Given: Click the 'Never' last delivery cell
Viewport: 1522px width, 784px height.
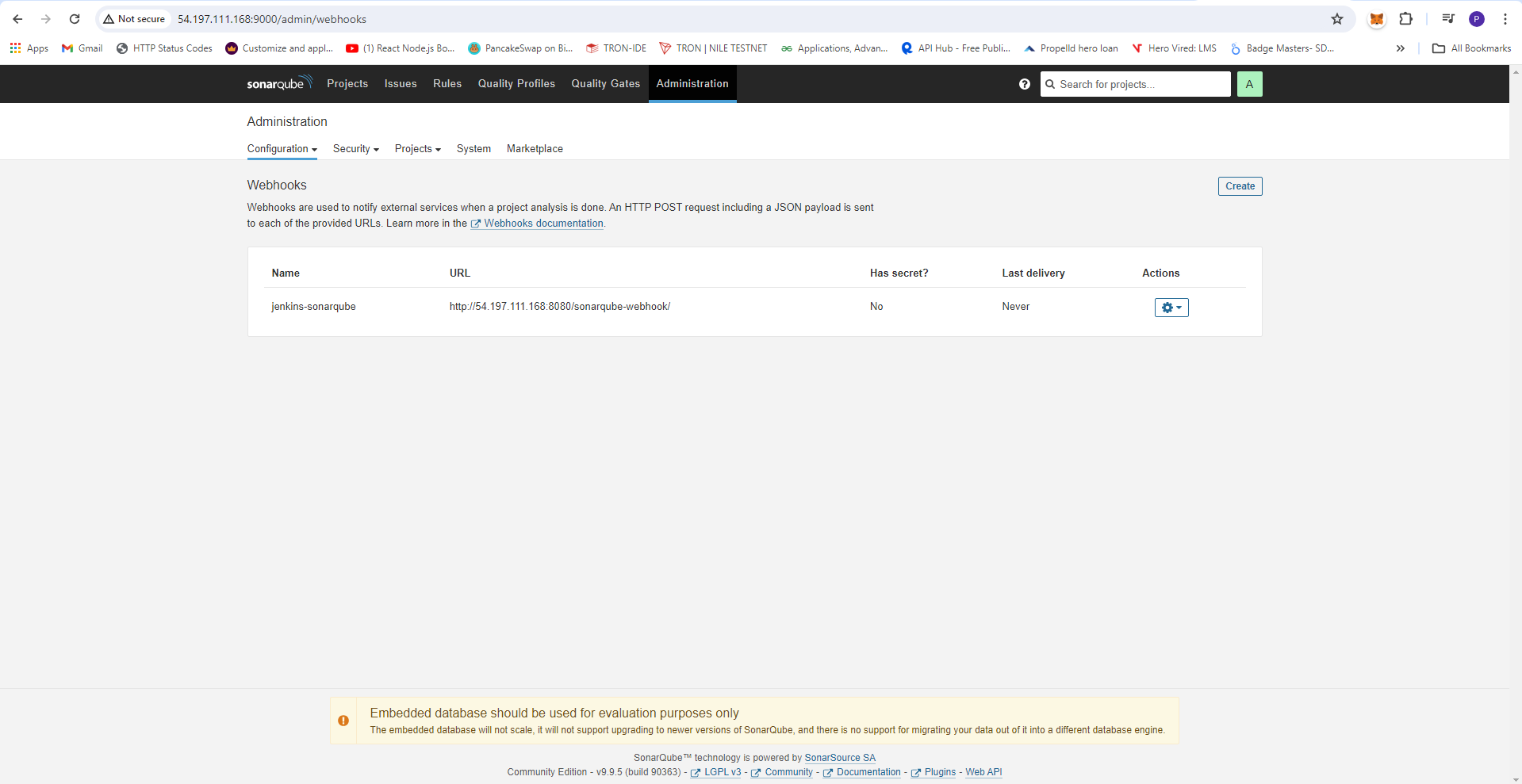Looking at the screenshot, I should click(1016, 307).
